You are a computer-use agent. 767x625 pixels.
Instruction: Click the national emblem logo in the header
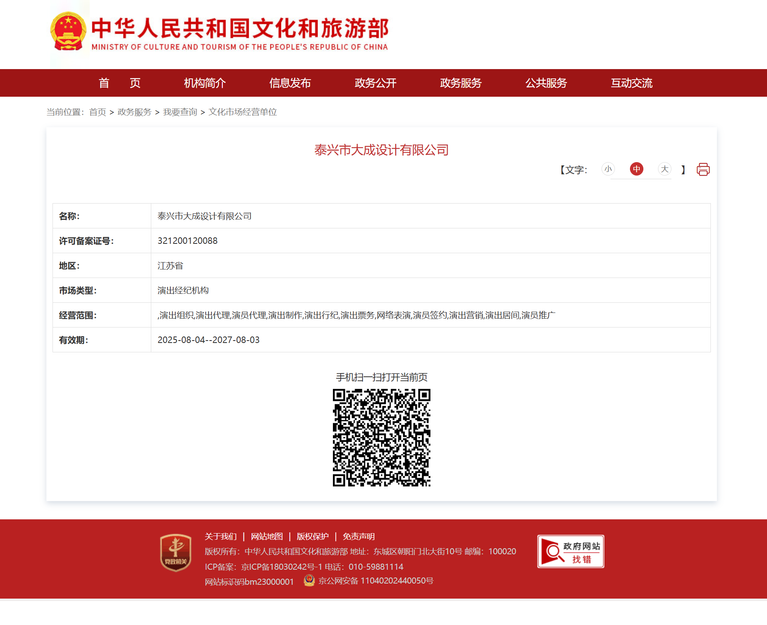click(68, 32)
